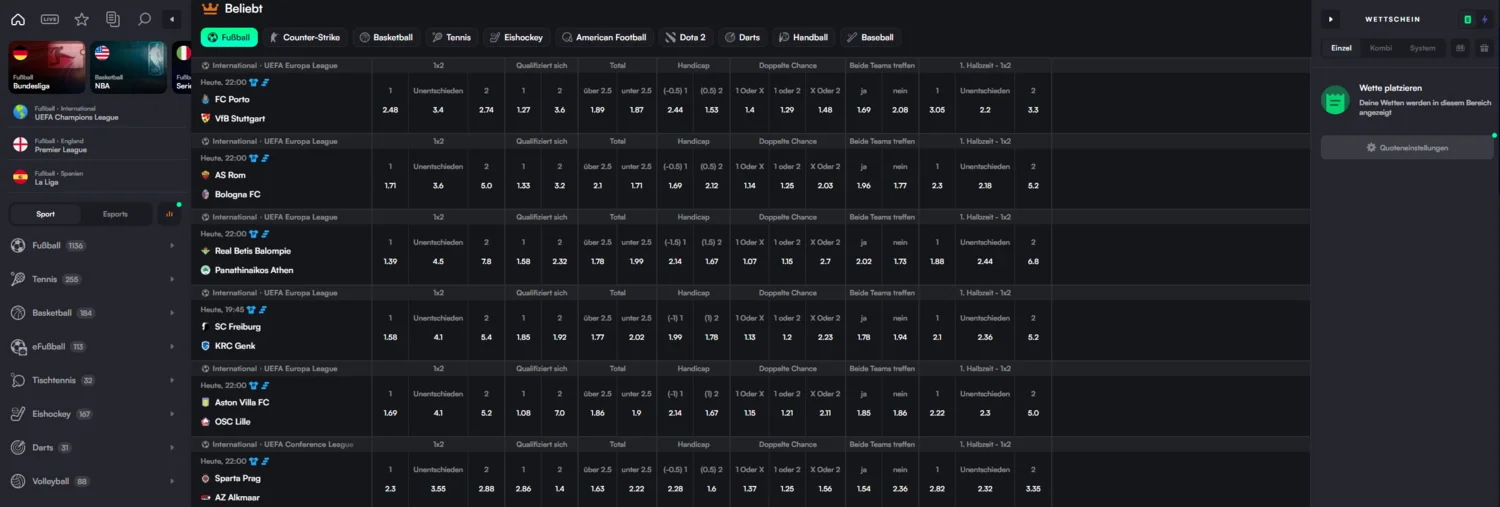
Task: Open the bet history documents icon
Action: [113, 19]
